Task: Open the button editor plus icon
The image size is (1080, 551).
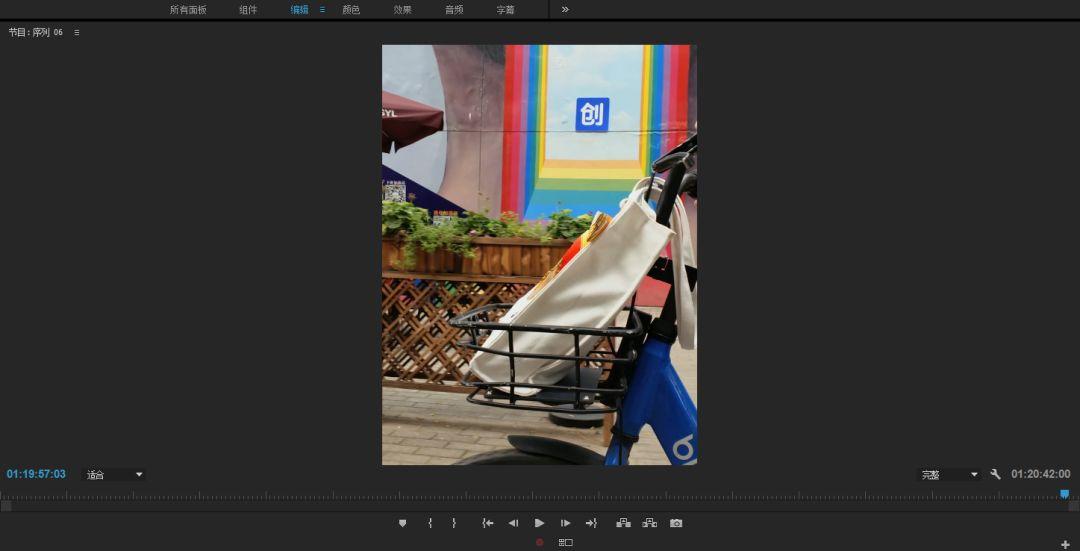Action: (x=1066, y=545)
